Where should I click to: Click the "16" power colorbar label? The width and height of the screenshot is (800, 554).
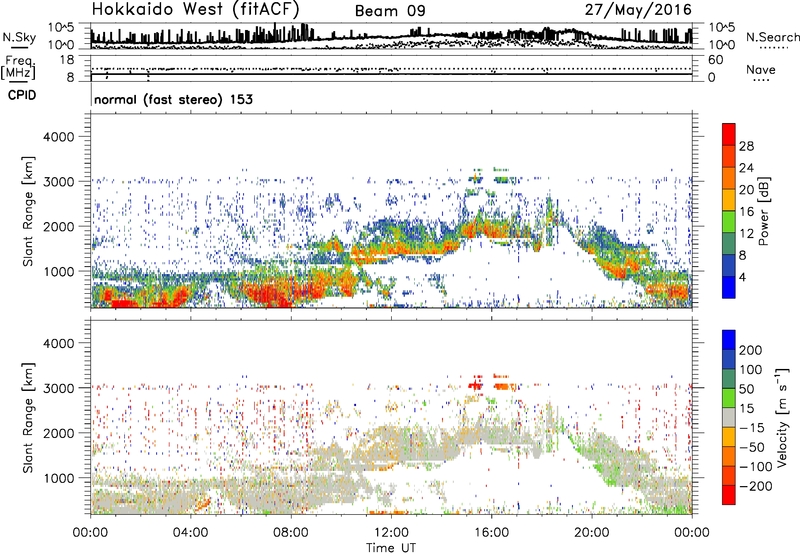click(746, 212)
